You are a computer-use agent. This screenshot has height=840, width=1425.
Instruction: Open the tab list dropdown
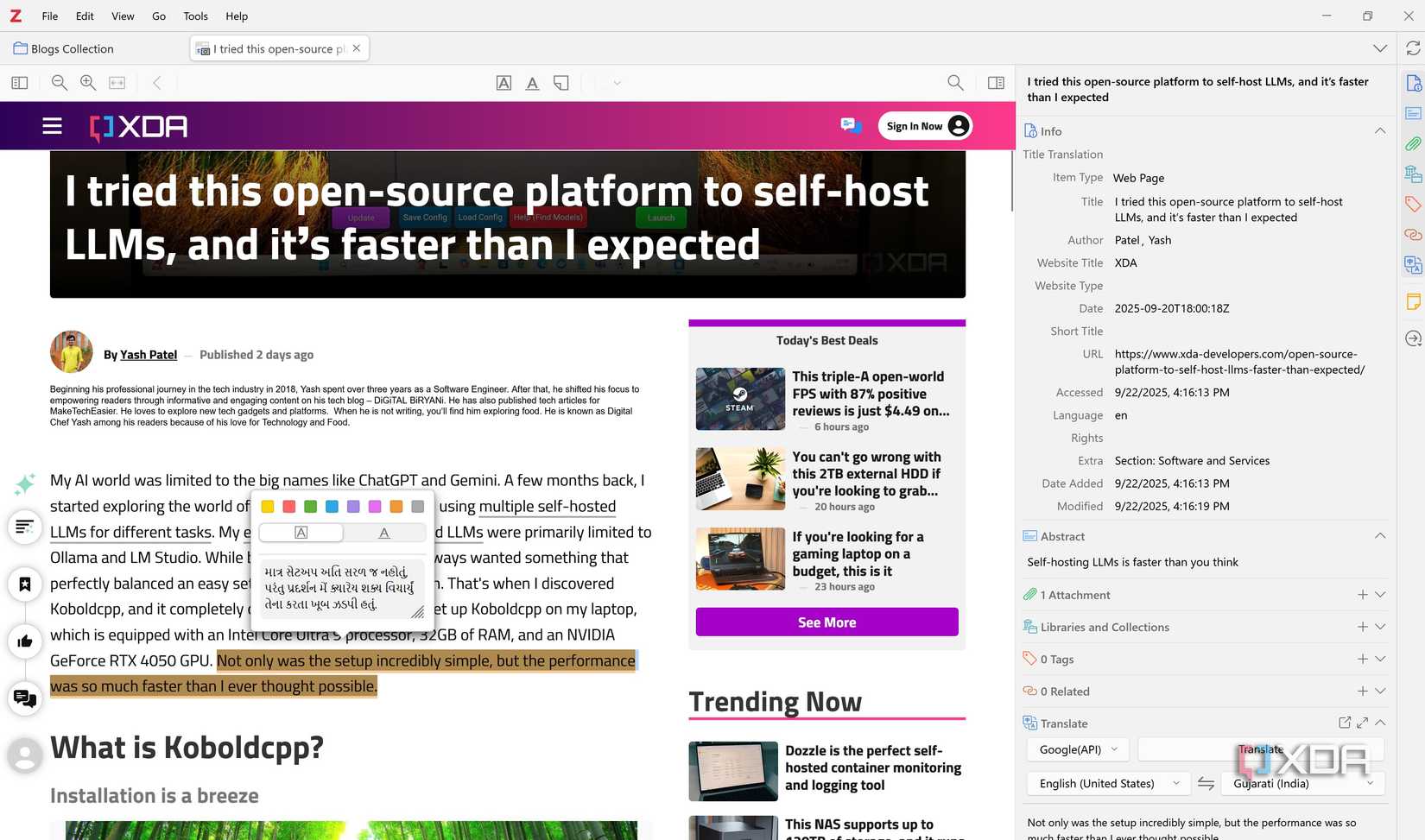(x=1380, y=48)
